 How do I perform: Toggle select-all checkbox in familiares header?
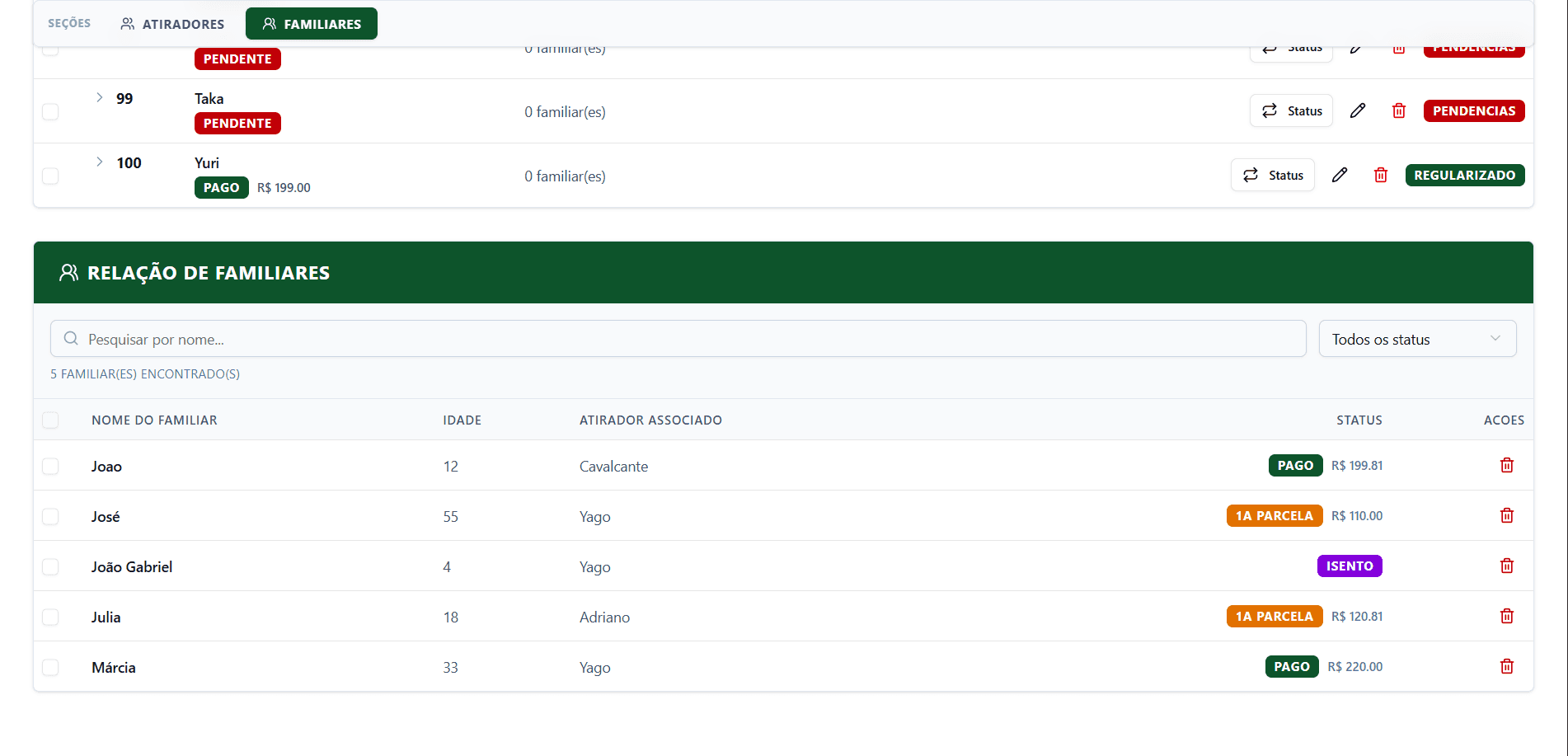click(x=50, y=420)
